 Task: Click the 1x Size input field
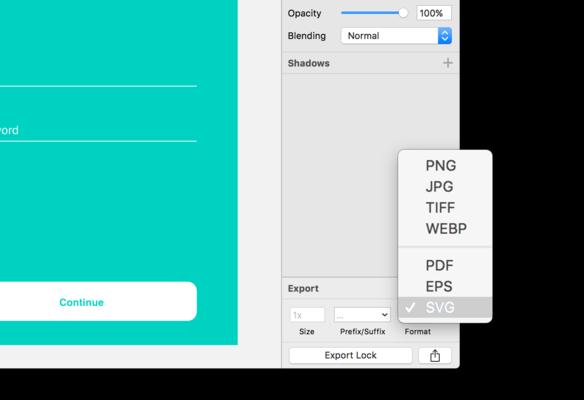pyautogui.click(x=307, y=315)
